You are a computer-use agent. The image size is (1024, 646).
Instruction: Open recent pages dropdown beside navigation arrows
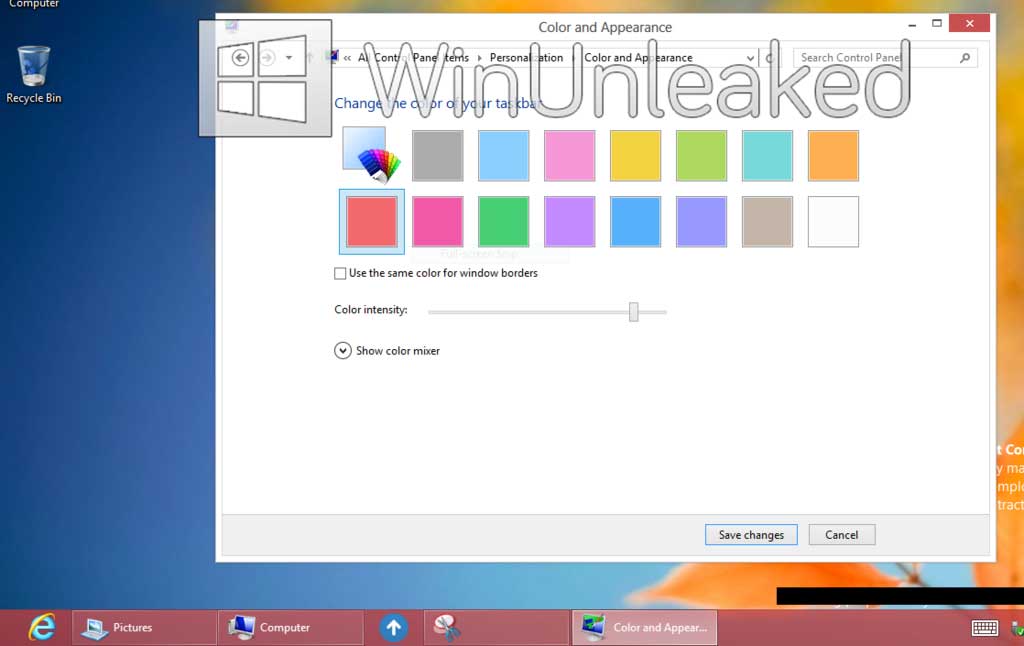289,58
